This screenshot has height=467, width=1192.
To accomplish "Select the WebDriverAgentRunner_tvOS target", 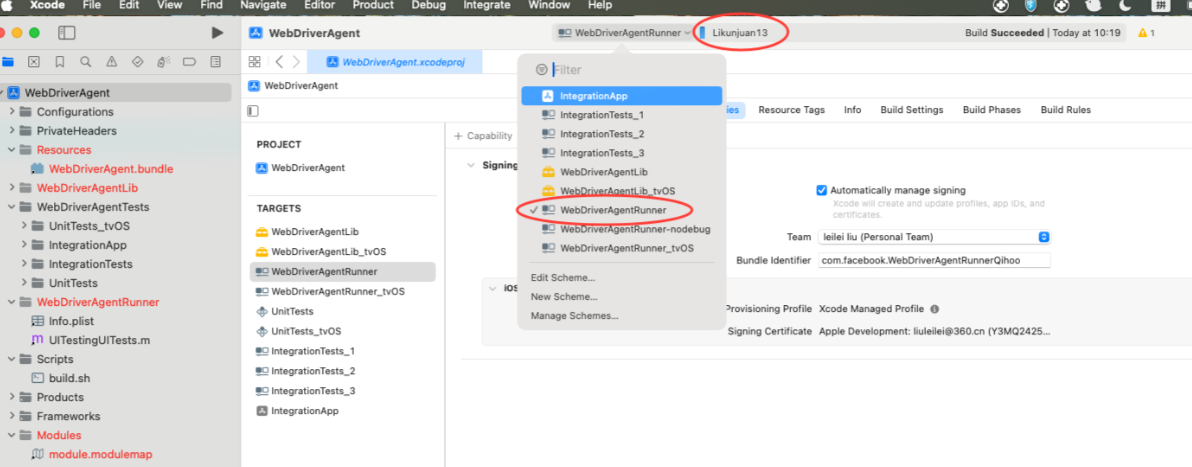I will tap(337, 291).
